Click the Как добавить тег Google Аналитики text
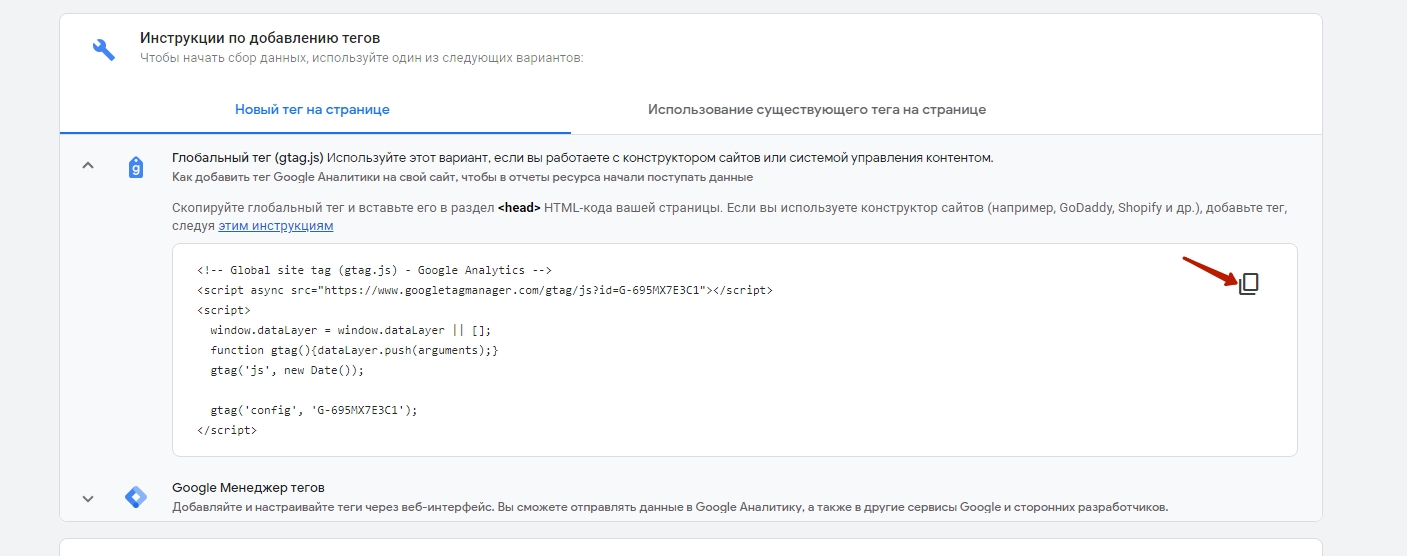This screenshot has height=556, width=1407. 462,177
